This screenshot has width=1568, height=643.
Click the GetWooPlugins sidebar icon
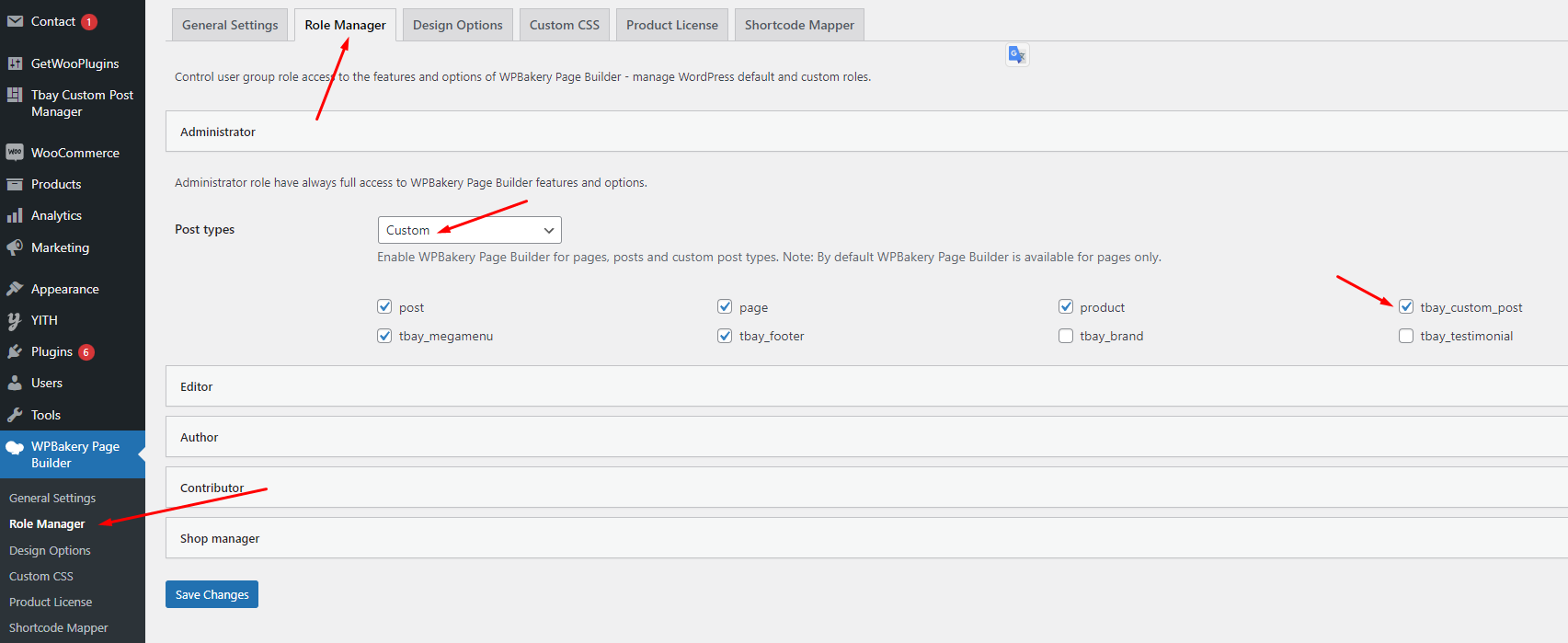point(15,63)
